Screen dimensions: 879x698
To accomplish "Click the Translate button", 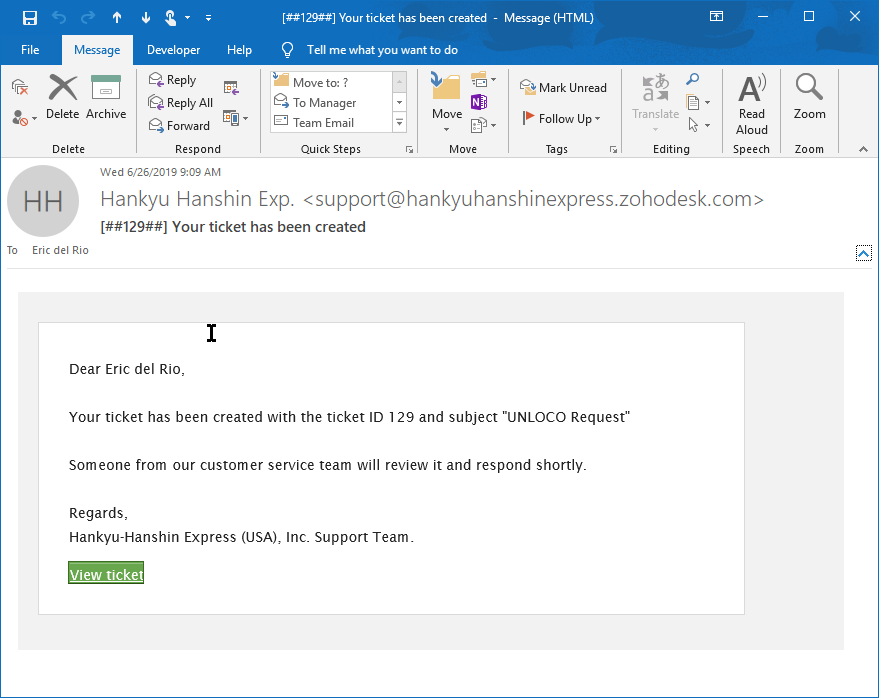I will (x=655, y=104).
